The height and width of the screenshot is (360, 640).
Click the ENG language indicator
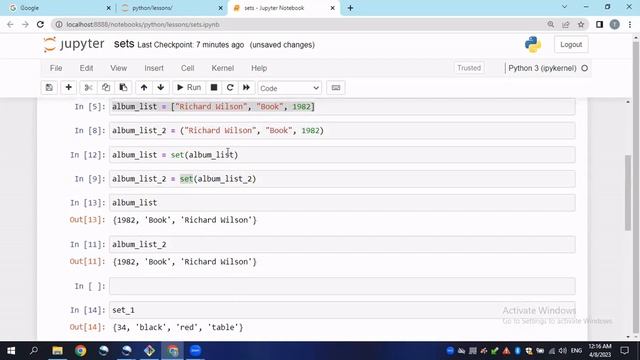pyautogui.click(x=576, y=351)
